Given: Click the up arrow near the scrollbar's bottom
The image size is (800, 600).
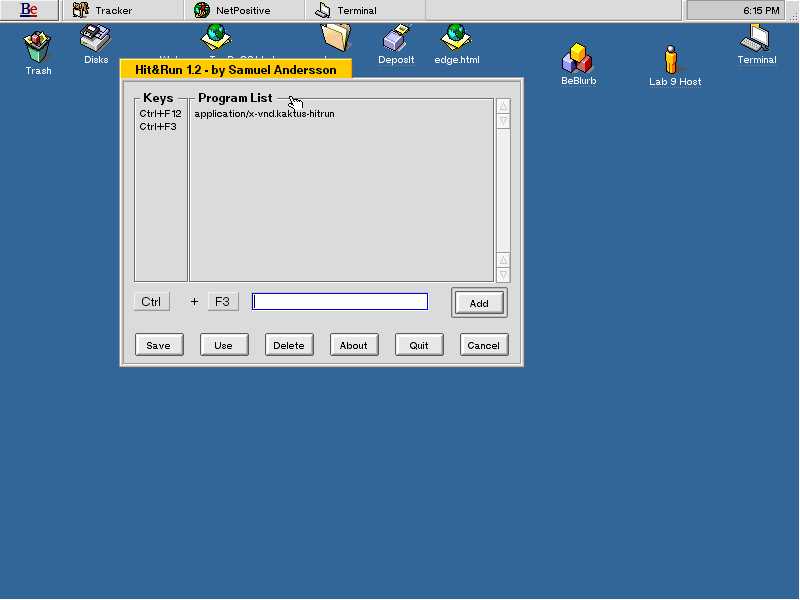Looking at the screenshot, I should pos(503,260).
